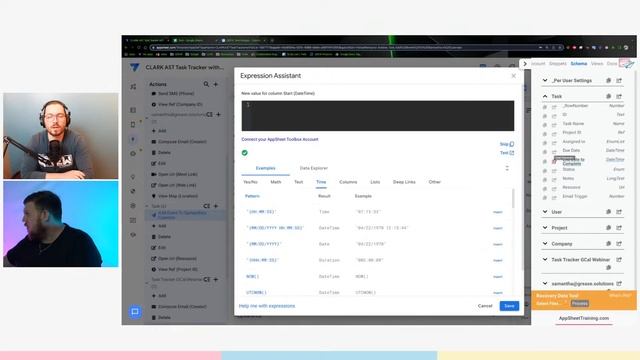Click the AppSheet logo in editor header

click(x=135, y=67)
